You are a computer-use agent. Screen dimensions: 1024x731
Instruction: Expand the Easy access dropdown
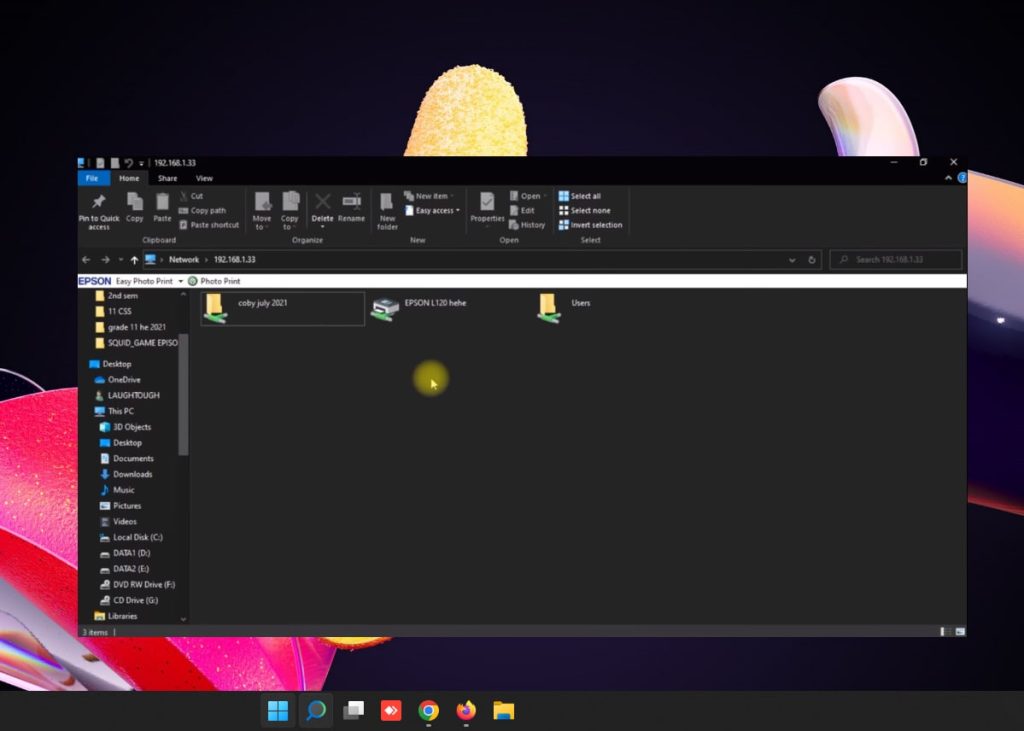[x=437, y=211]
